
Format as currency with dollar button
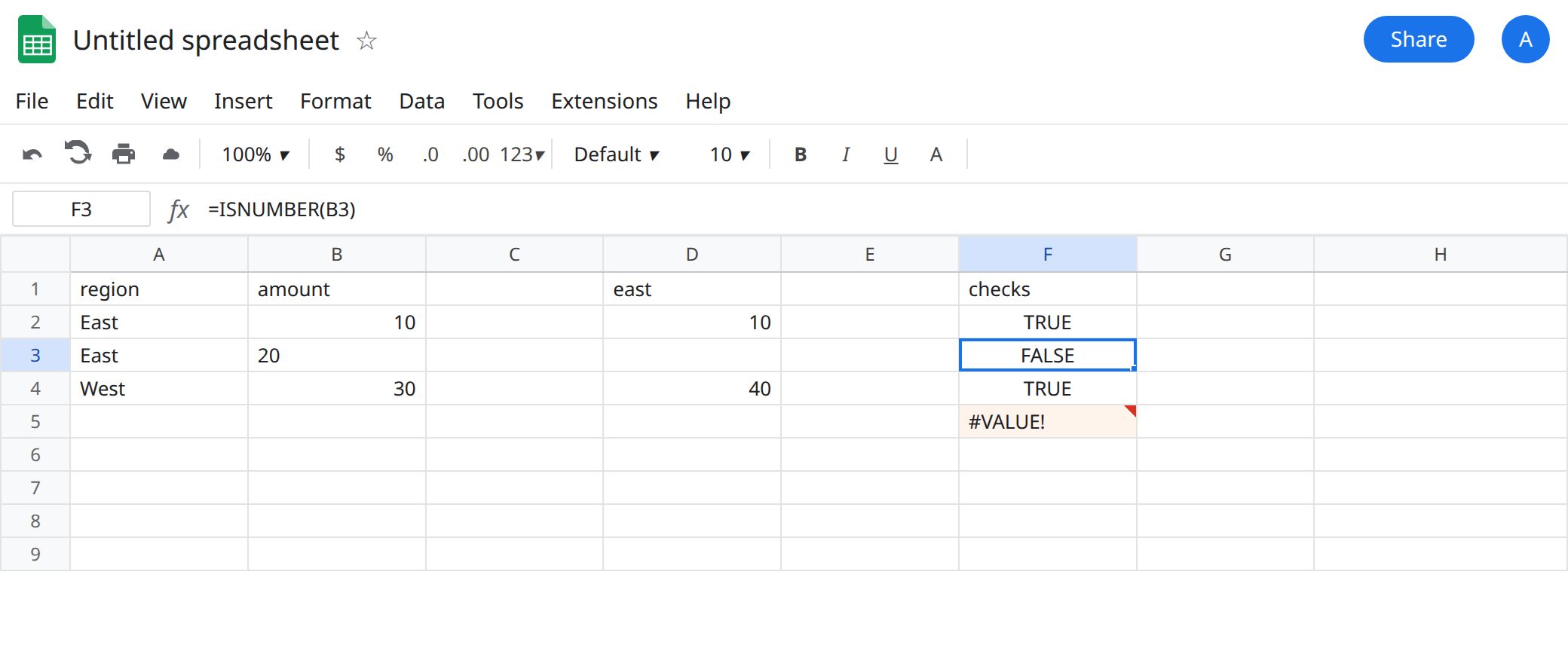coord(340,154)
